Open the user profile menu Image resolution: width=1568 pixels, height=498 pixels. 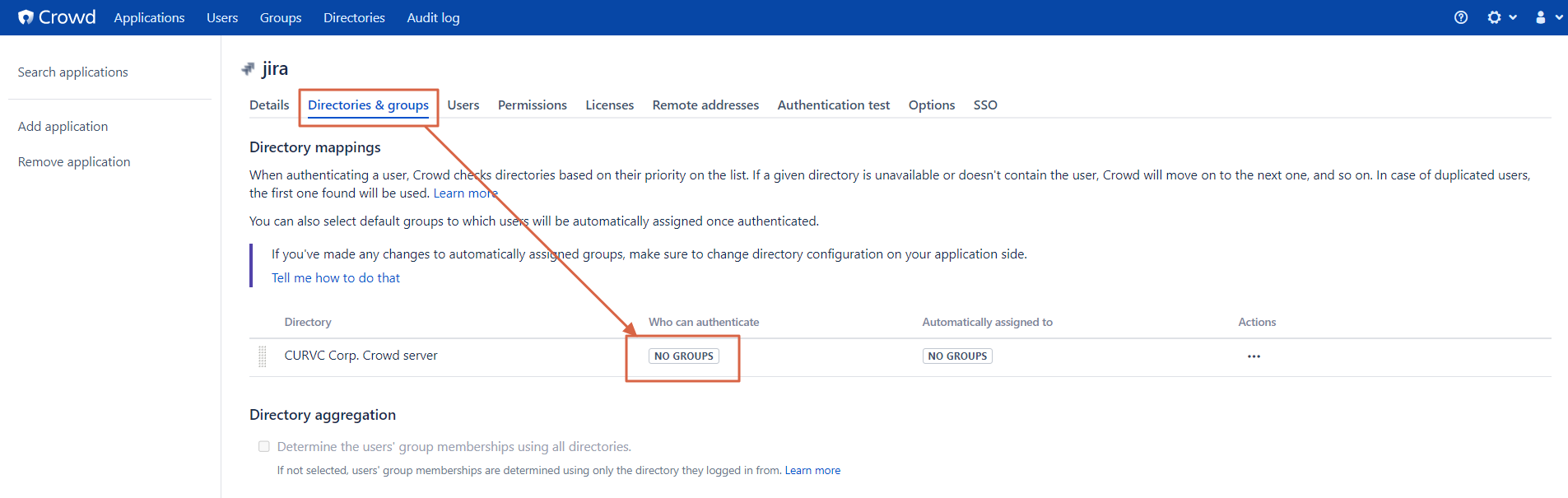tap(1548, 17)
